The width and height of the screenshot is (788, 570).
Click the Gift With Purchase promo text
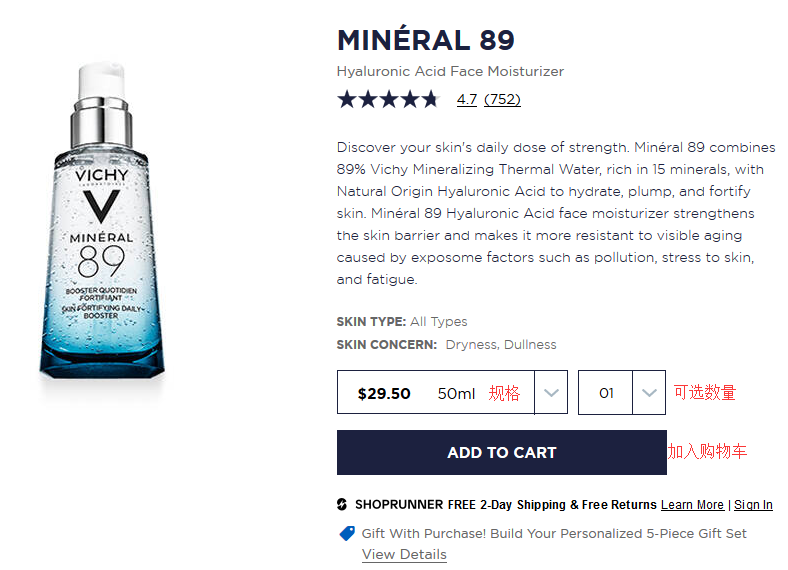pos(554,534)
